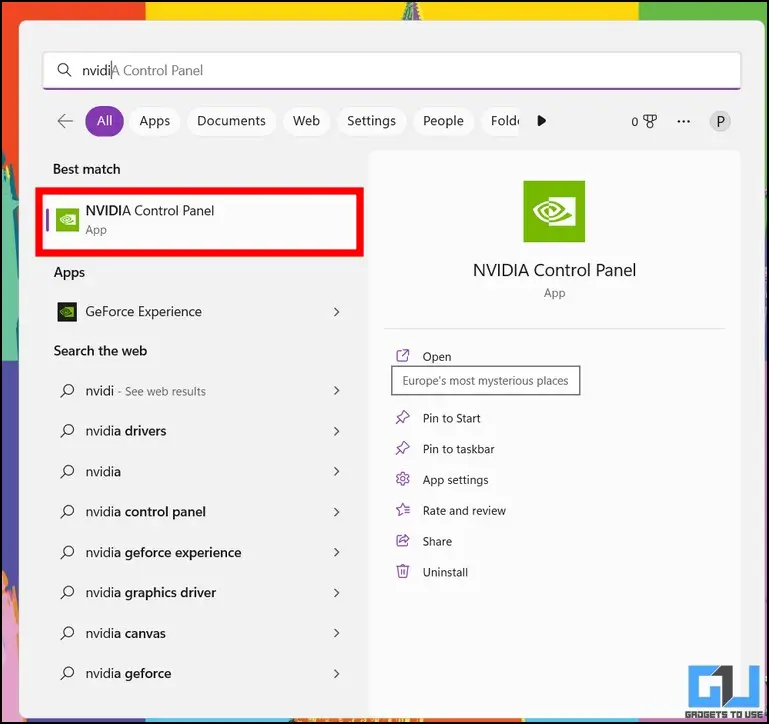Open App settings action

(x=455, y=480)
